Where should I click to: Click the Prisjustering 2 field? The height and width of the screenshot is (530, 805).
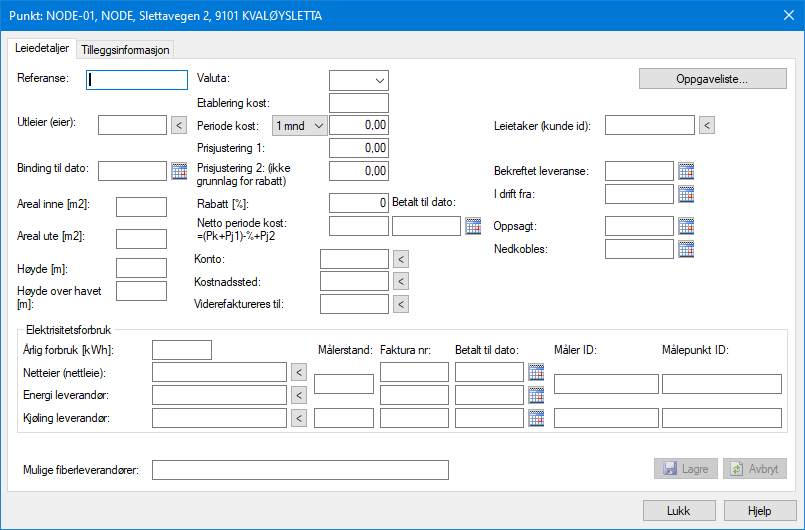359,171
